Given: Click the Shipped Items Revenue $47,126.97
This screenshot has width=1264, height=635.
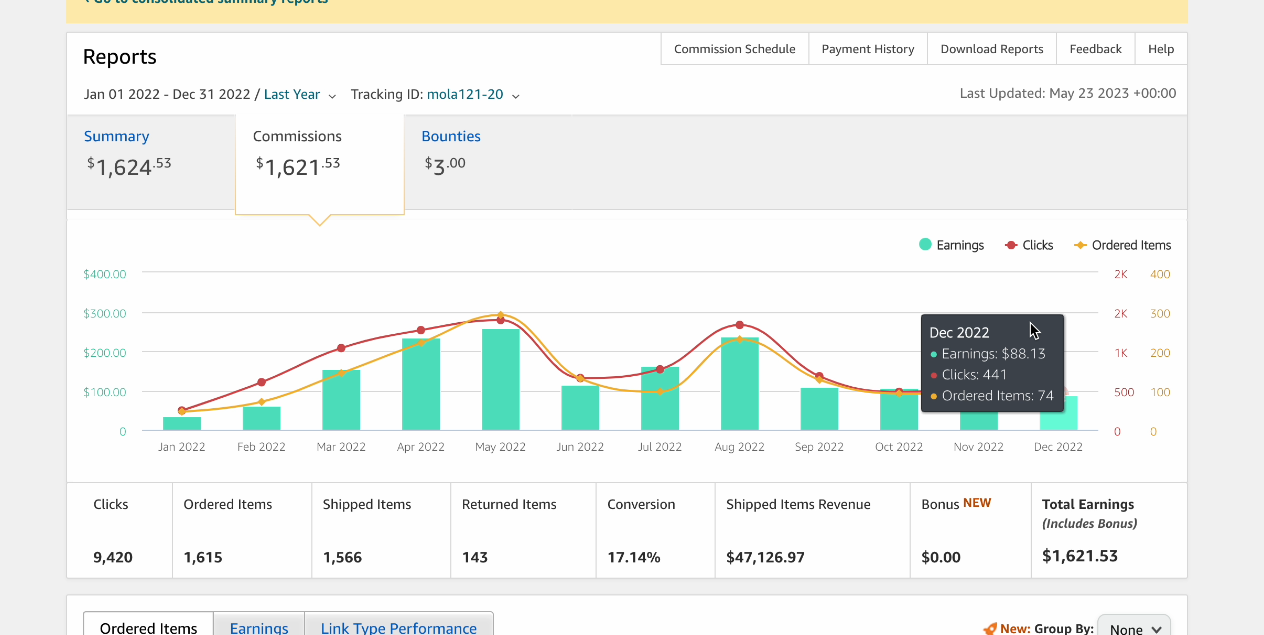Looking at the screenshot, I should pos(766,557).
